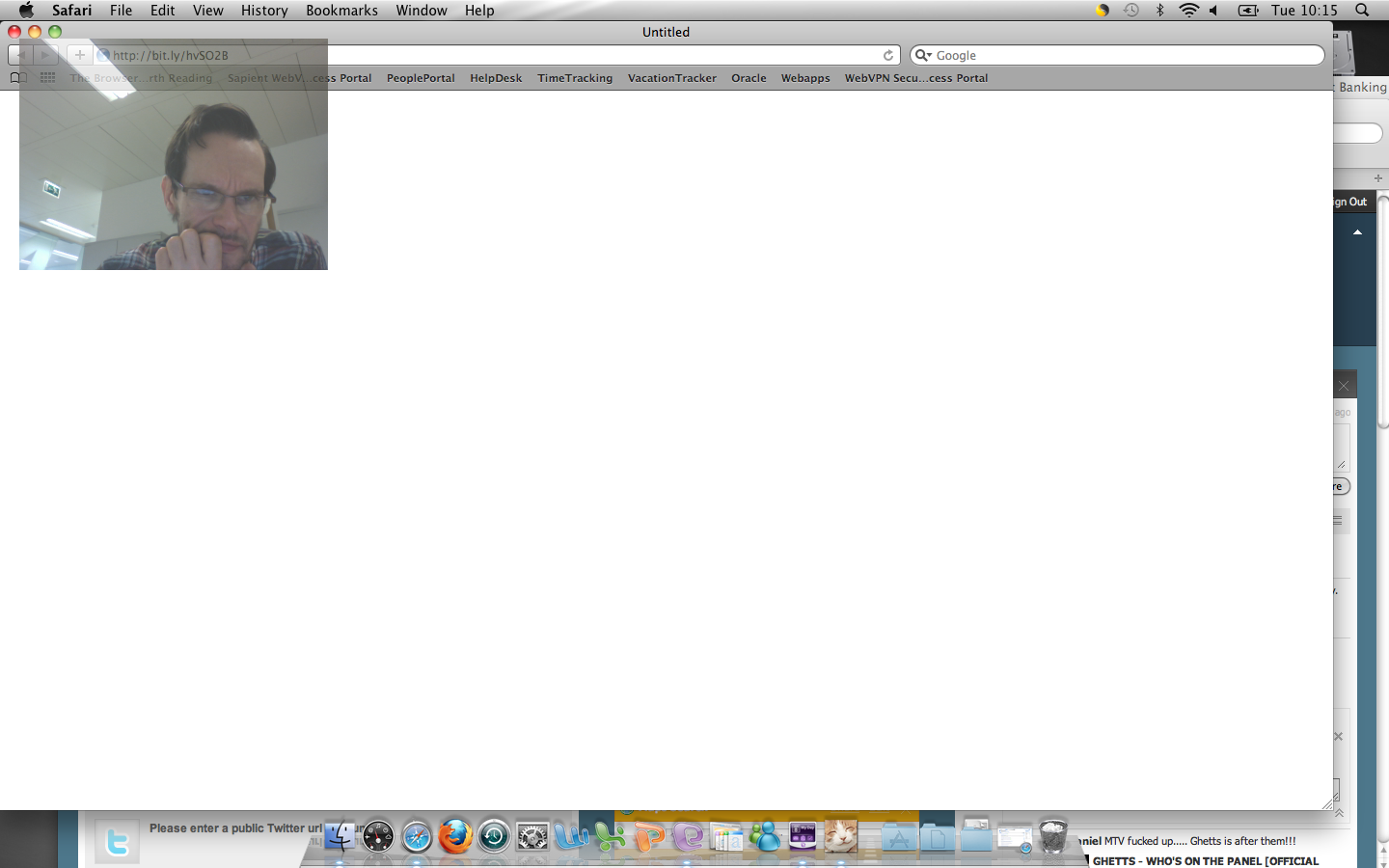1389x868 pixels.
Task: Open System Preferences gear in the Dock
Action: 532,836
